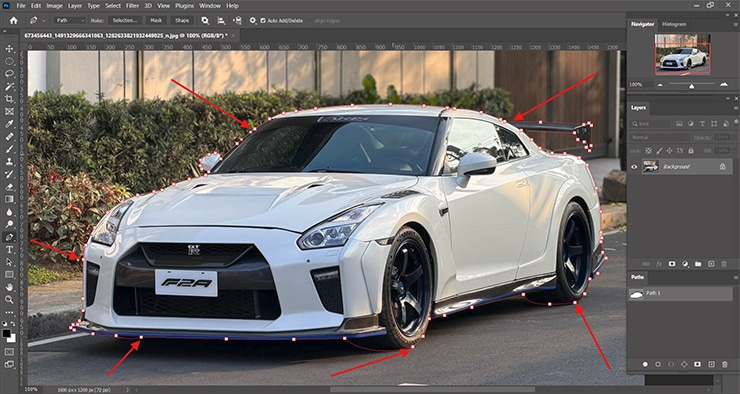Select the Crop tool
This screenshot has height=394, width=740.
point(9,99)
